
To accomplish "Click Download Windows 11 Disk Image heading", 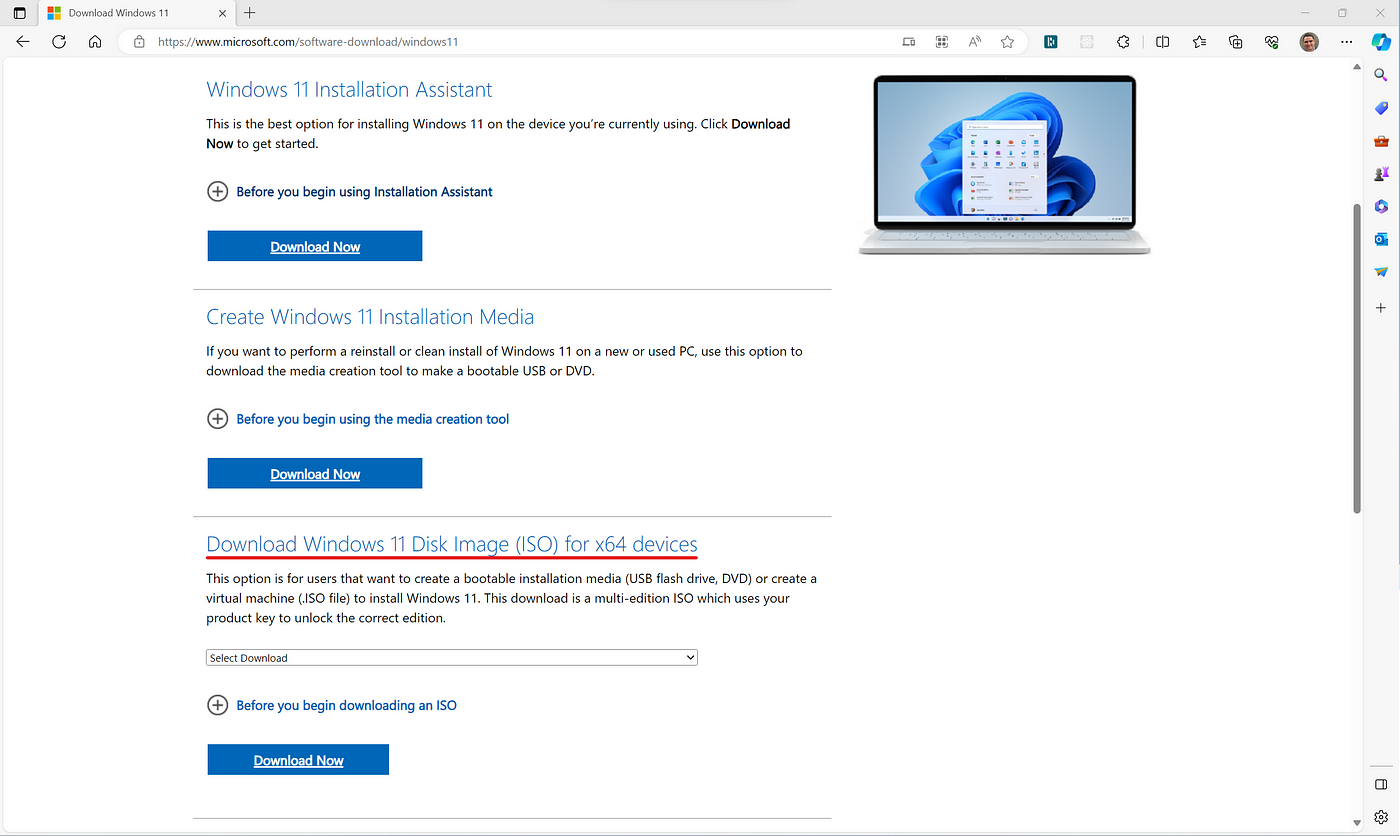I will click(x=452, y=544).
